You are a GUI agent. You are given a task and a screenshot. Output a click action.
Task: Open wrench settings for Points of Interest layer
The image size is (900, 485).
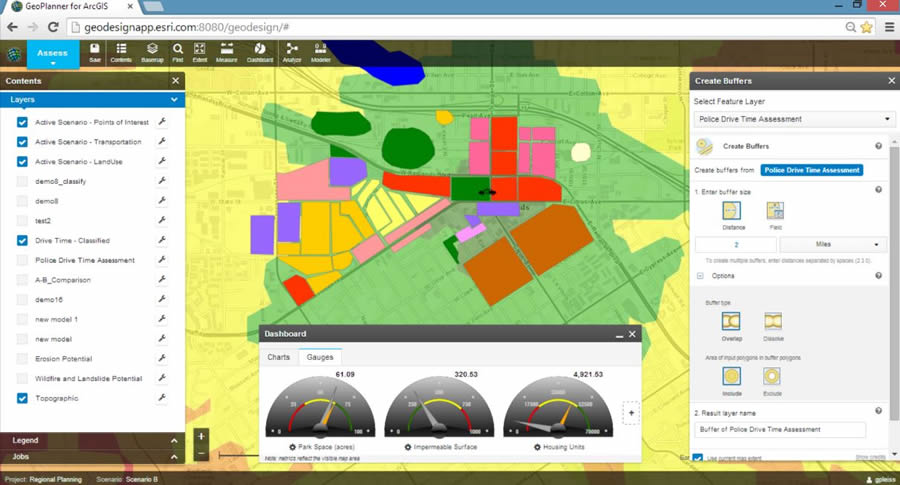tap(162, 122)
